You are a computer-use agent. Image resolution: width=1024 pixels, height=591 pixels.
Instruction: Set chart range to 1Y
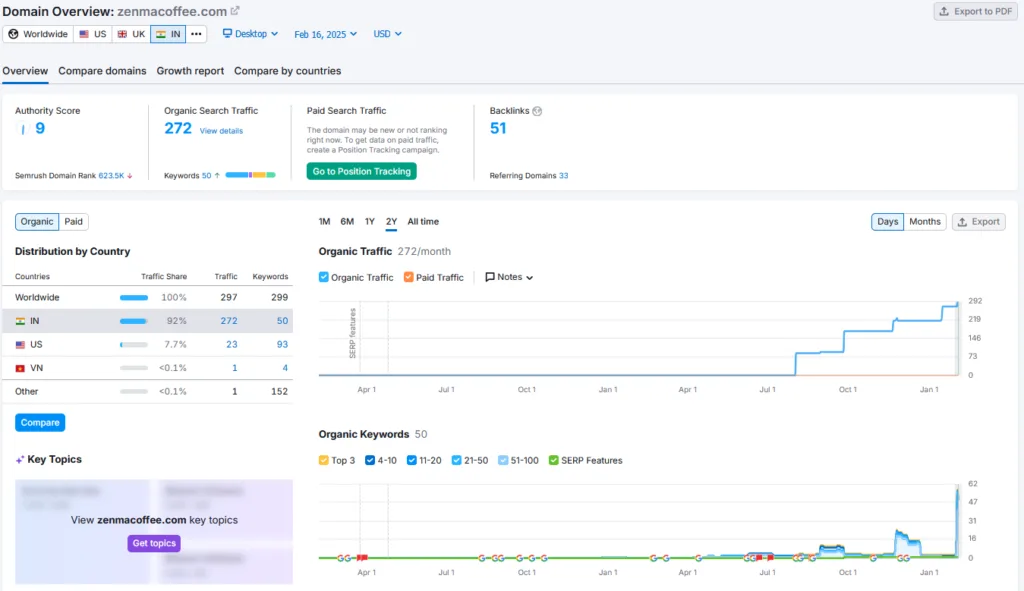(370, 222)
